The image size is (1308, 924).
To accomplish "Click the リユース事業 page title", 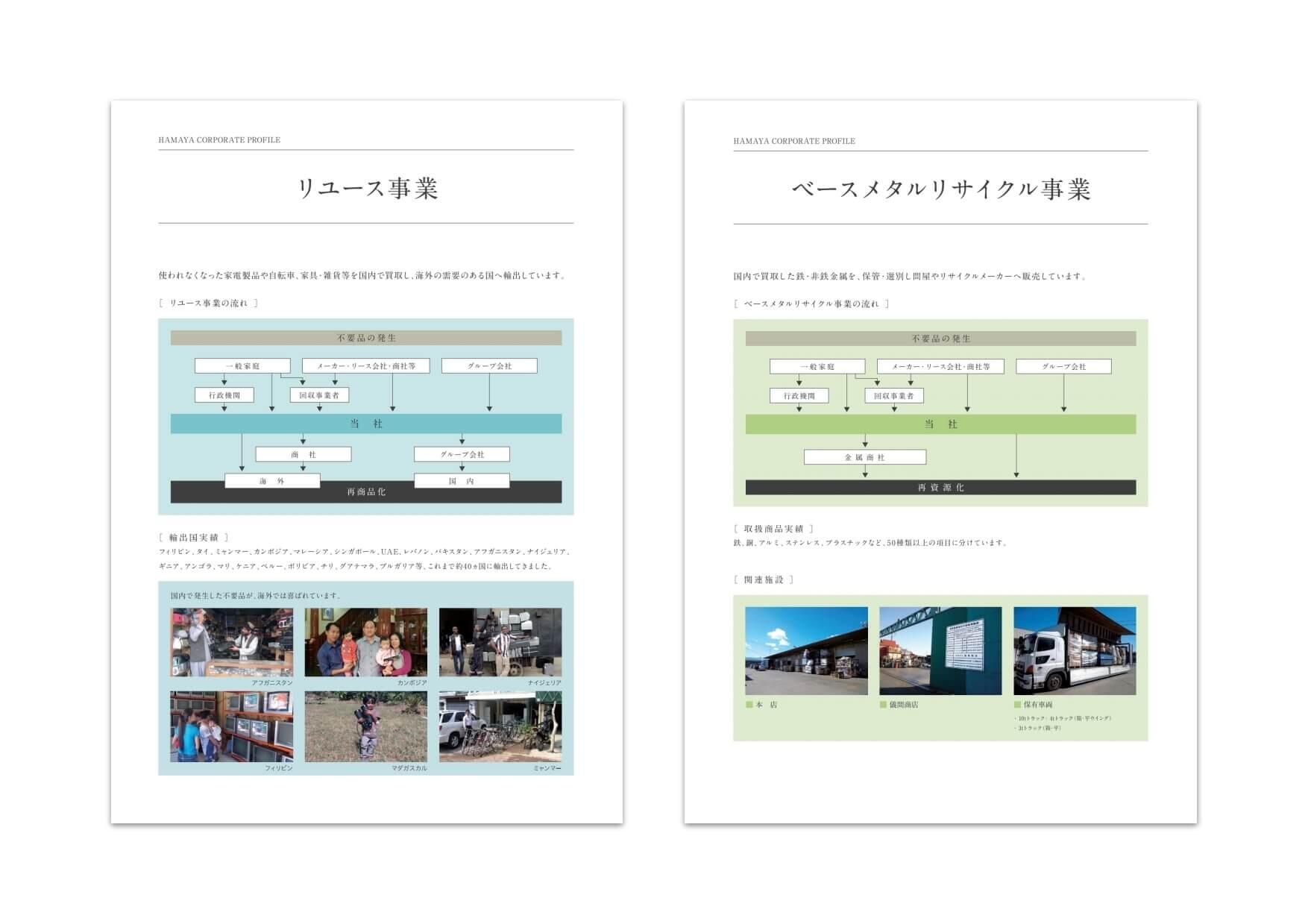I will [366, 188].
